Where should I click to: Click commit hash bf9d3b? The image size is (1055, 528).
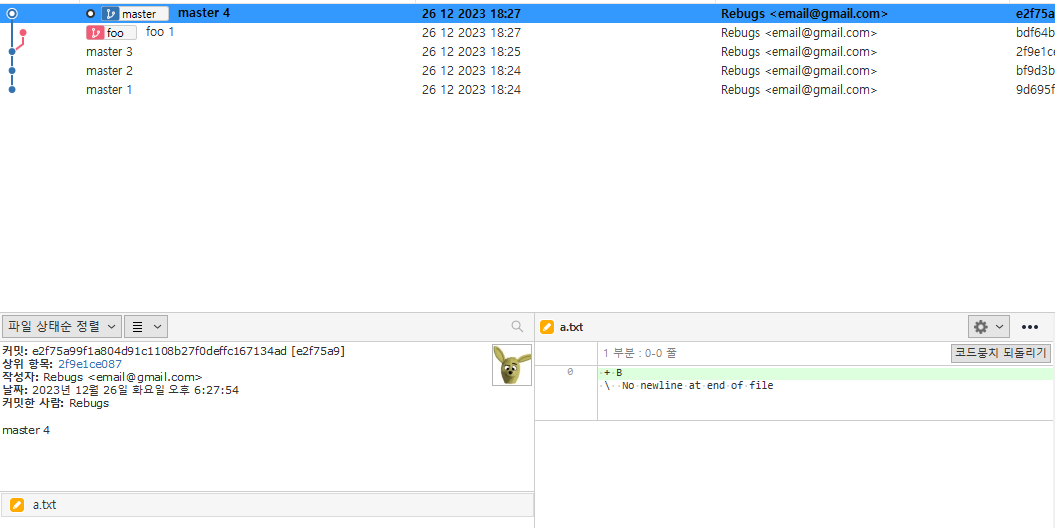pyautogui.click(x=1035, y=71)
